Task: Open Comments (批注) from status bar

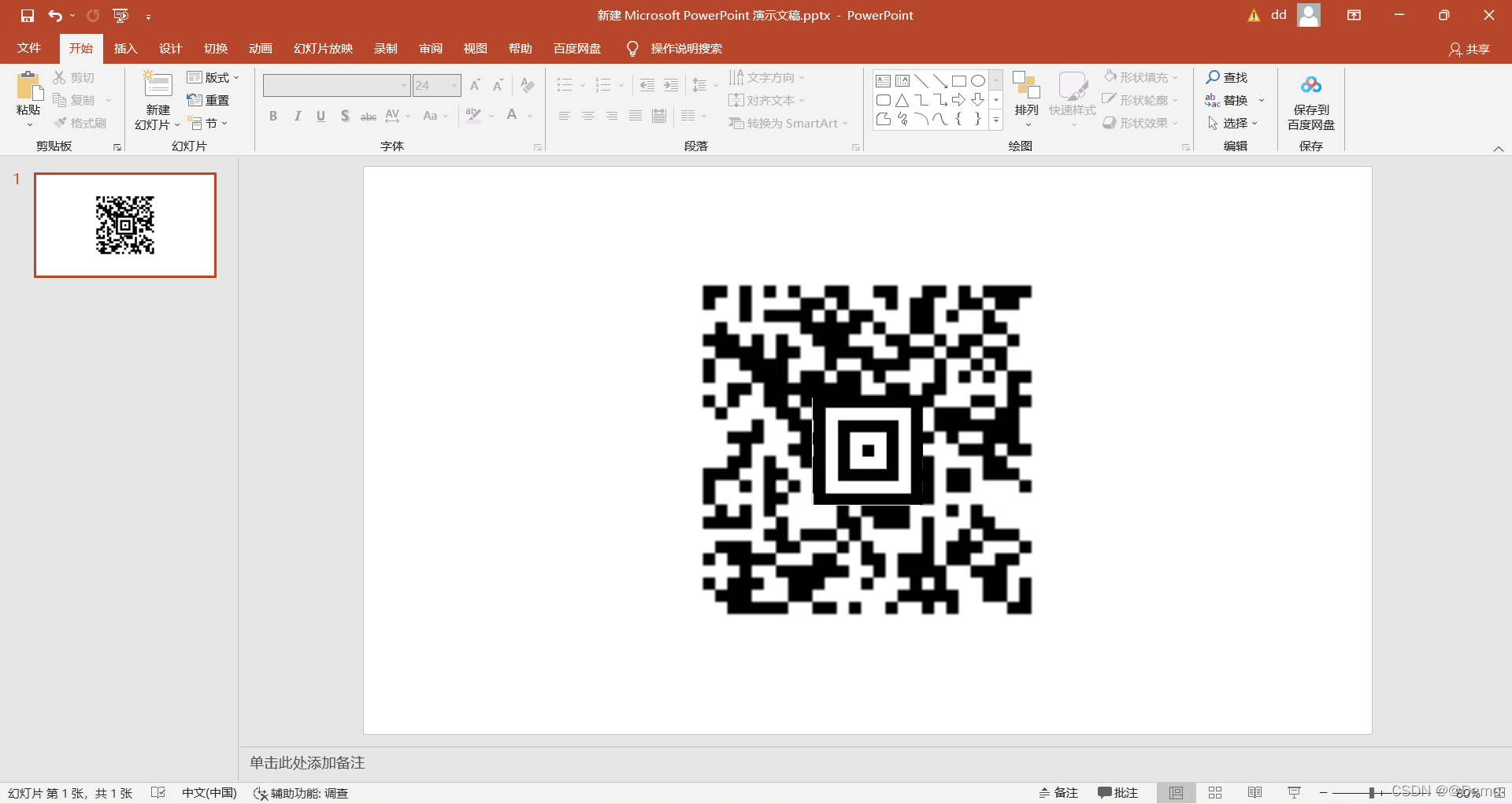Action: pyautogui.click(x=1118, y=793)
